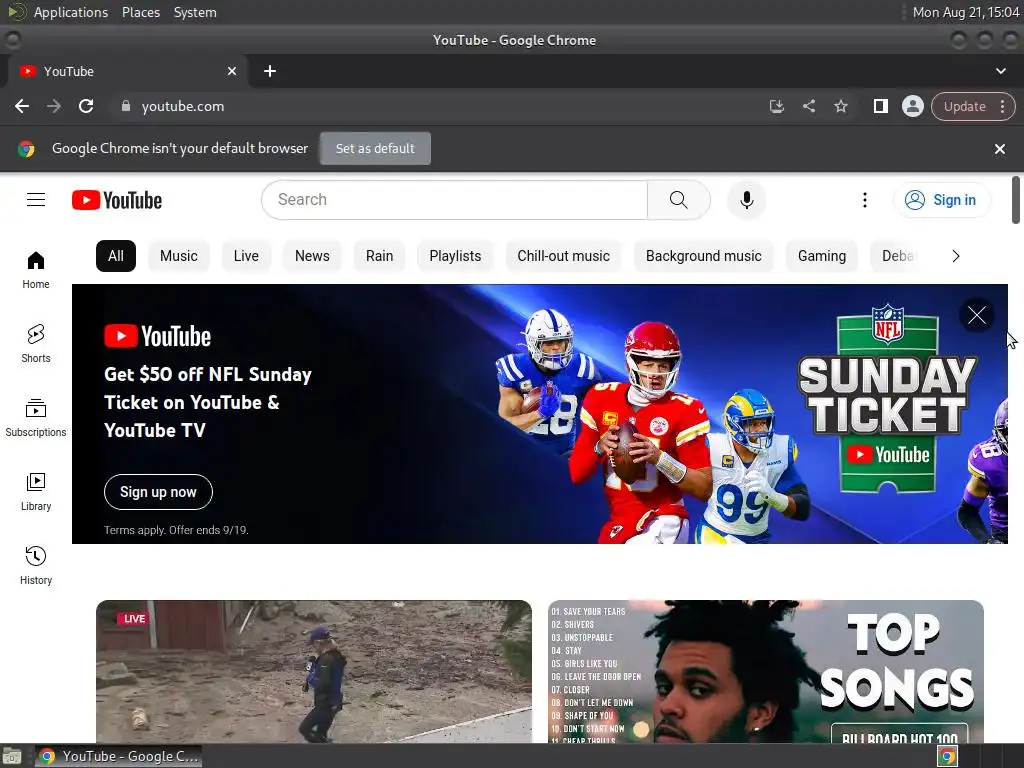1024x768 pixels.
Task: Select the Live filter chip
Action: click(x=246, y=256)
